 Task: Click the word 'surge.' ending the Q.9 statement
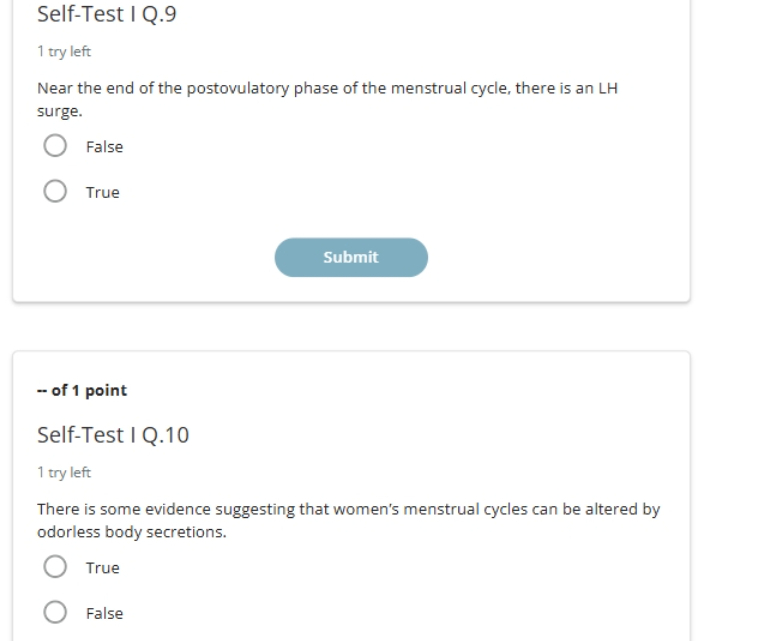coord(60,112)
